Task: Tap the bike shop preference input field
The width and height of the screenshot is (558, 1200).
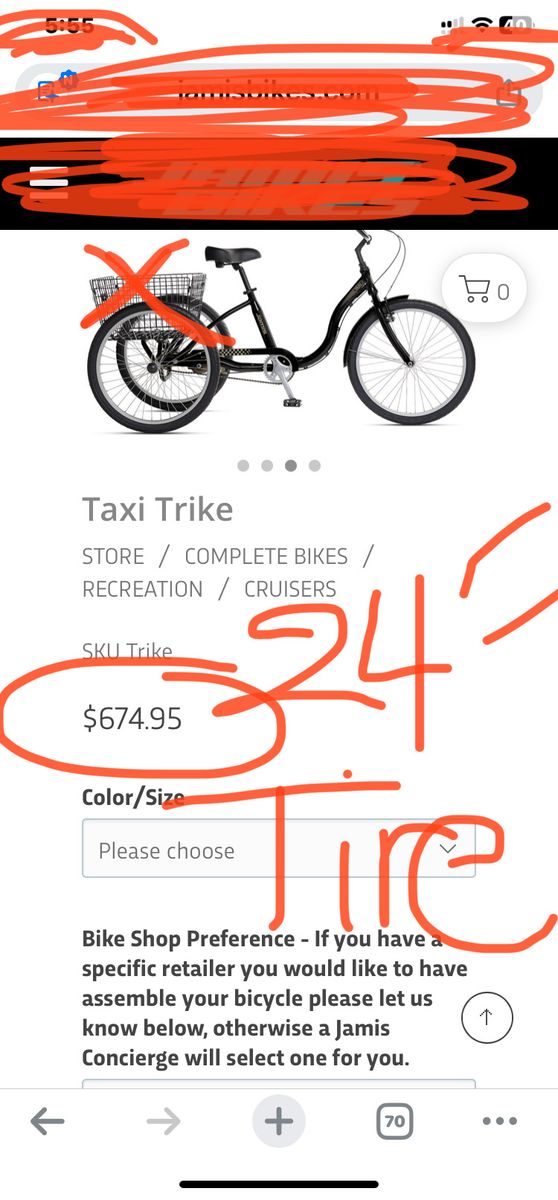Action: coord(279,1084)
